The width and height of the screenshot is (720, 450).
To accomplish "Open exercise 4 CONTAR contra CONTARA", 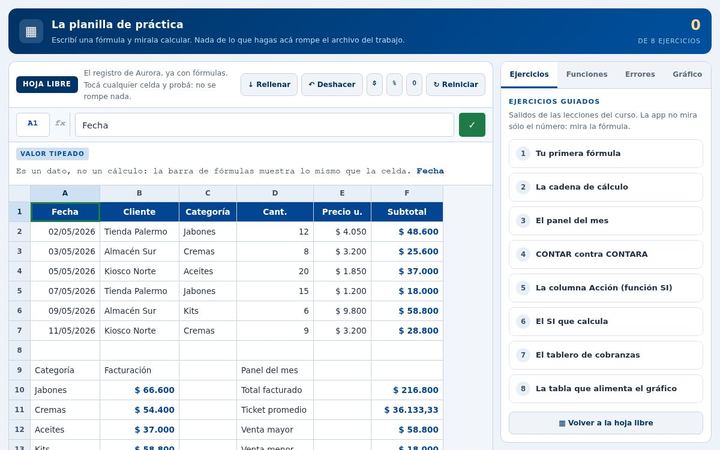I will pos(606,254).
